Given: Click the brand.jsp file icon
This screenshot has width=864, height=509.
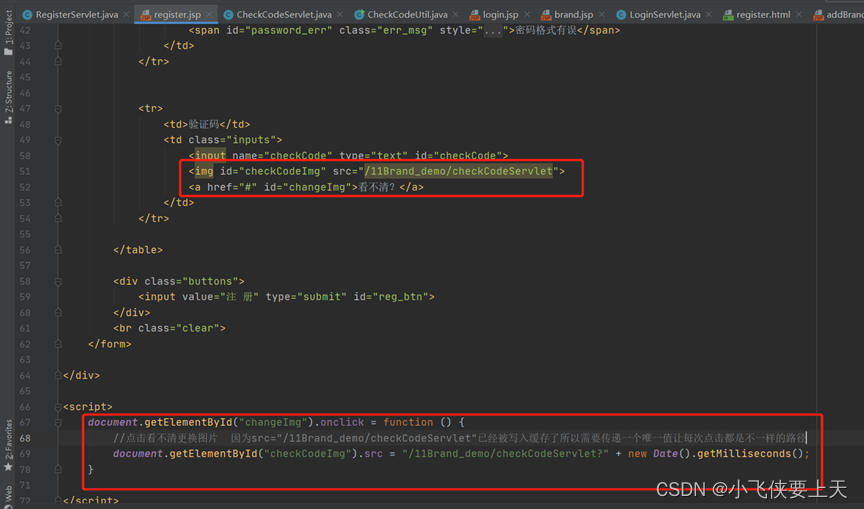Looking at the screenshot, I should [x=546, y=15].
